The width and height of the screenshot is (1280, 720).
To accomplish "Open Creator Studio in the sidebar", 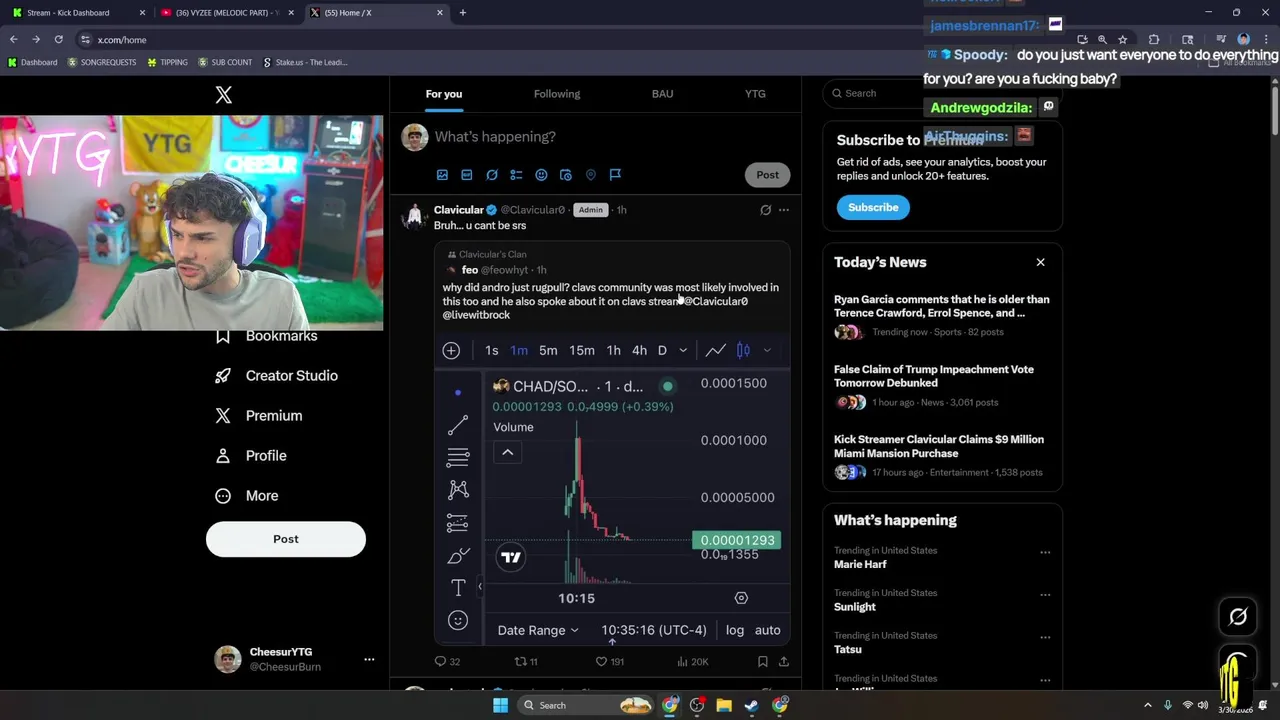I will tap(276, 376).
